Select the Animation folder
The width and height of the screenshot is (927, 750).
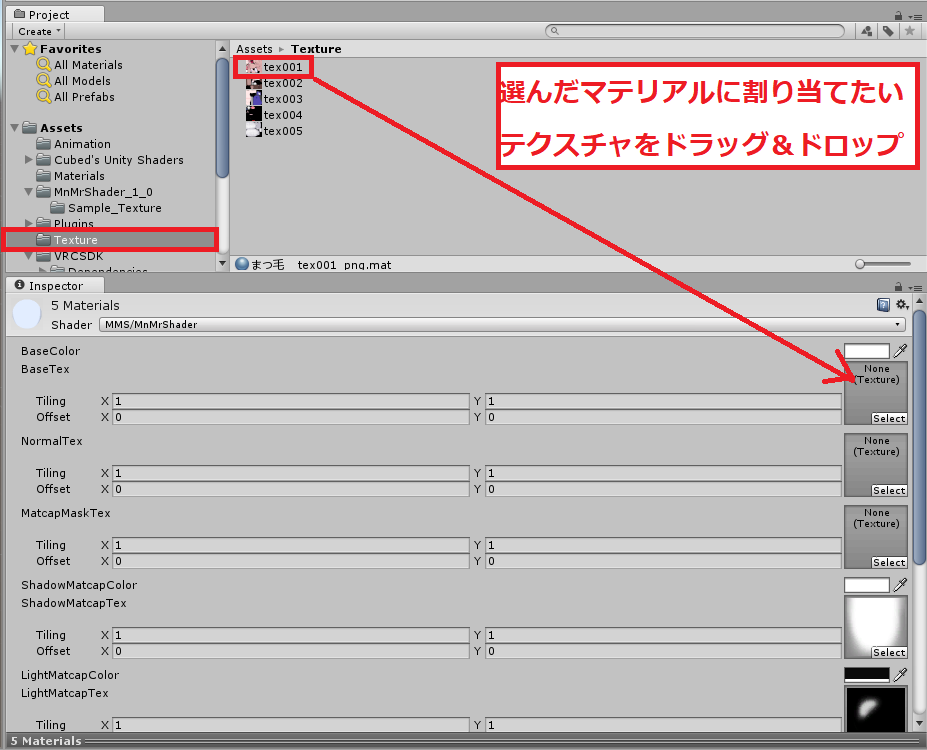(x=73, y=144)
